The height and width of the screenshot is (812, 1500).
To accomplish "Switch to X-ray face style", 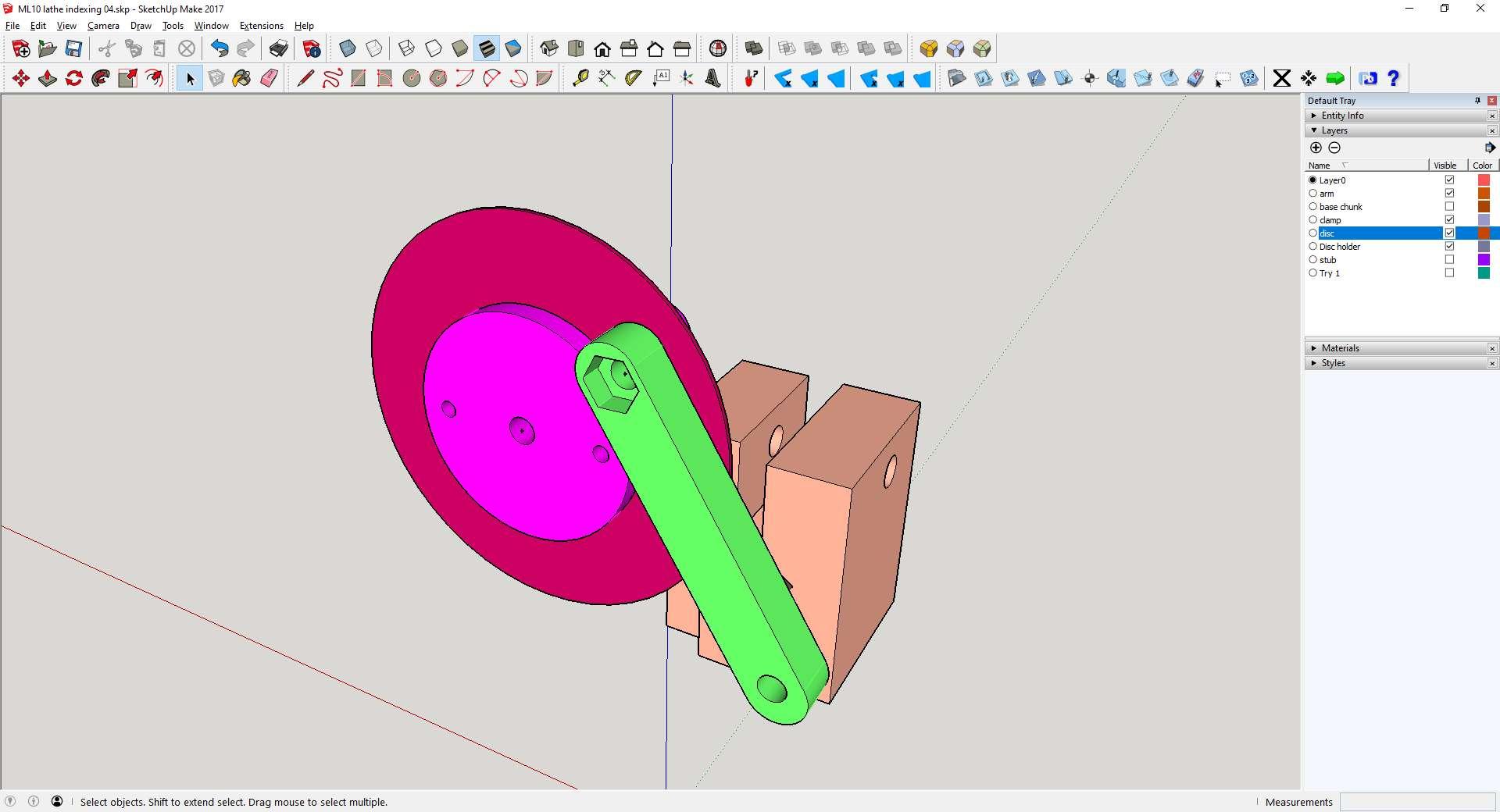I will pyautogui.click(x=348, y=49).
